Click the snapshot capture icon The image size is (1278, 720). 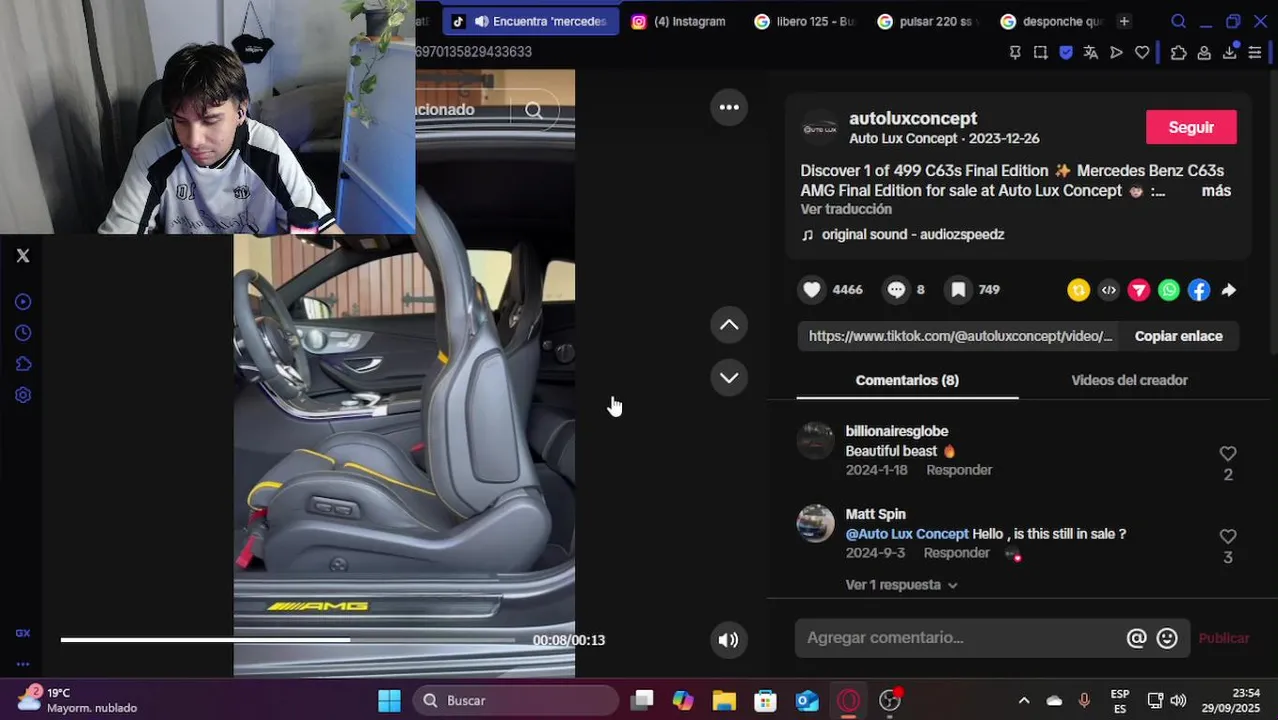click(1040, 53)
